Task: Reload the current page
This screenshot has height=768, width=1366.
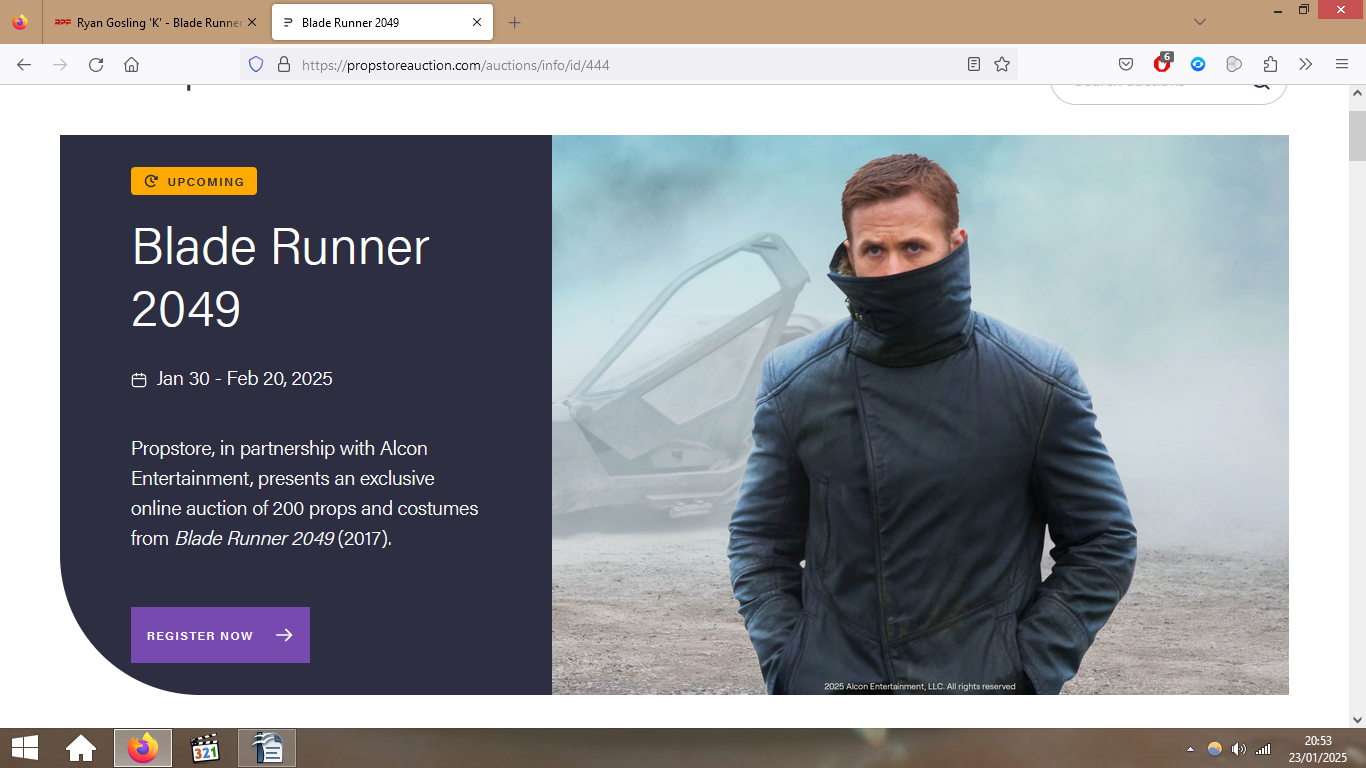Action: [x=96, y=64]
